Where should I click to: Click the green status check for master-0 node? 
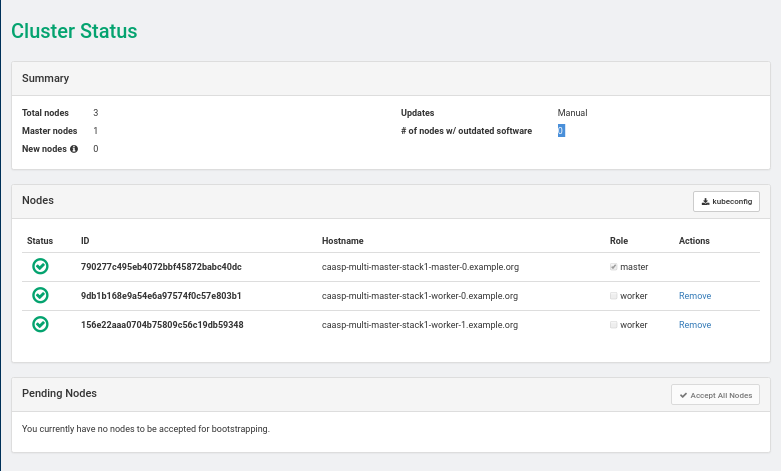click(x=40, y=267)
